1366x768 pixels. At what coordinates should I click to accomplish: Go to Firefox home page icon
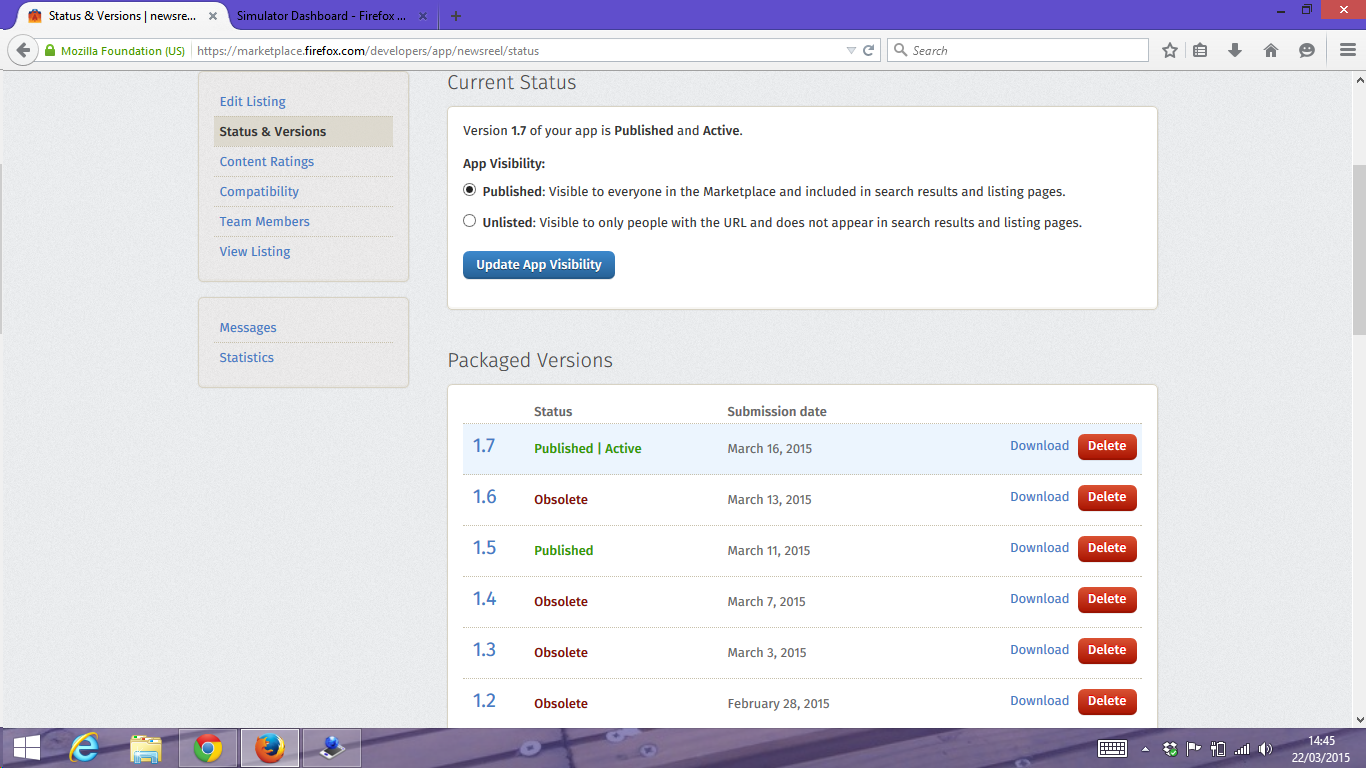(x=1271, y=50)
